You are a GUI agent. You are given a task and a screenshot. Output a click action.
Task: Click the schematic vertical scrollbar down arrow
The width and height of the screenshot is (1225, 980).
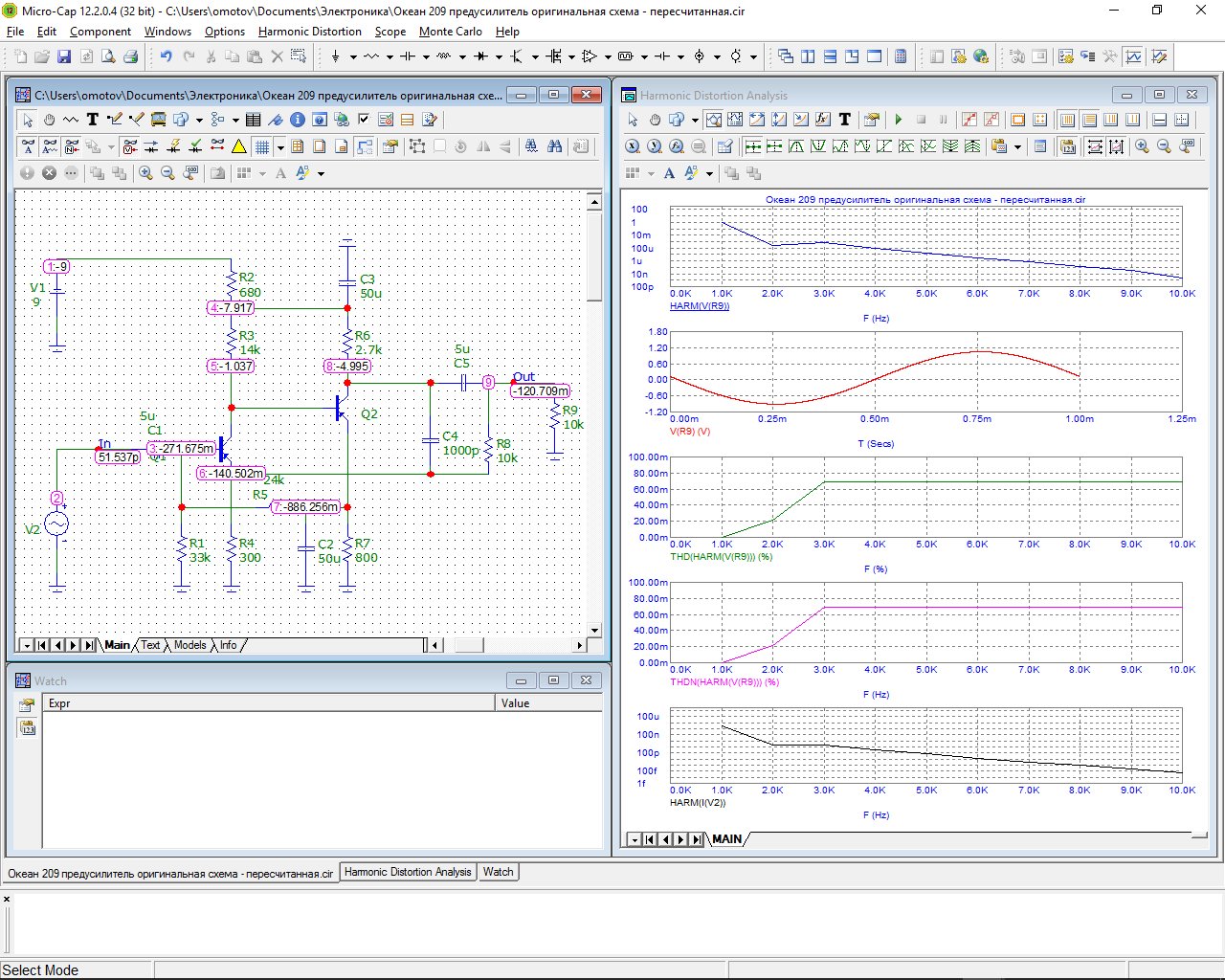(x=594, y=630)
